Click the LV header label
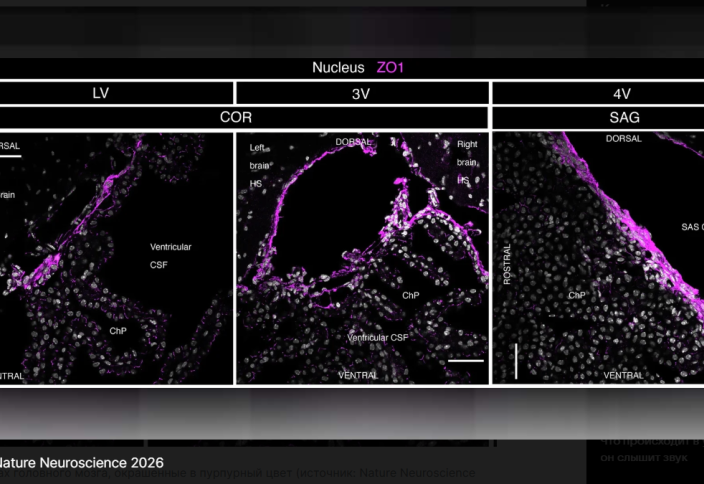The image size is (704, 484). tap(100, 93)
